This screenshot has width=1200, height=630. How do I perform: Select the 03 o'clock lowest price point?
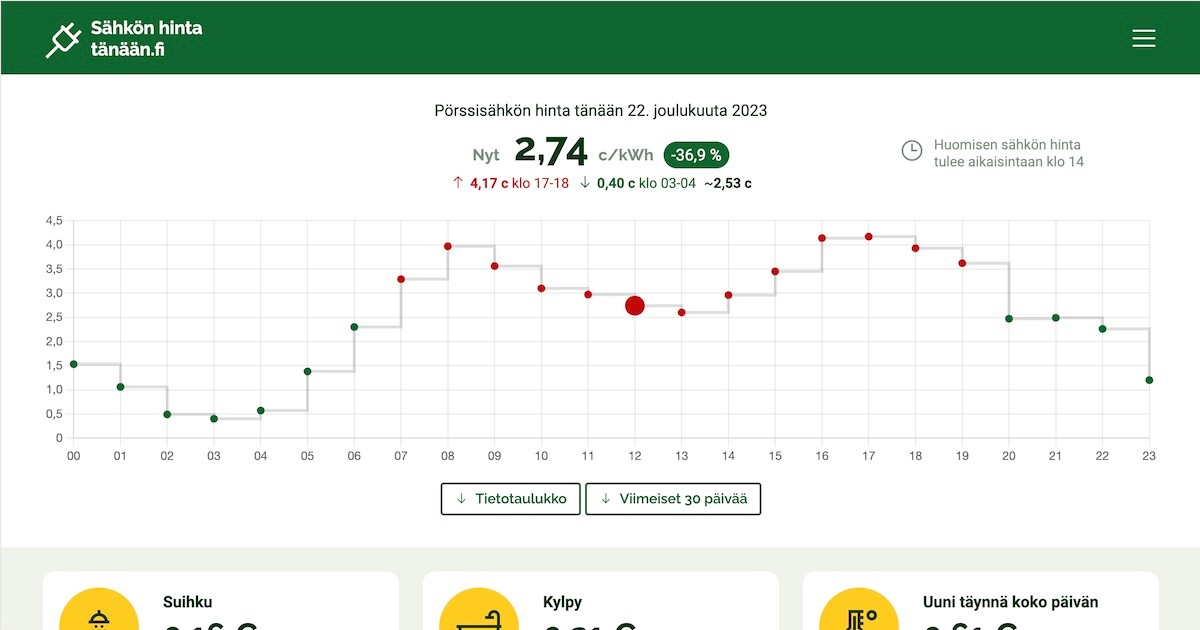point(214,418)
